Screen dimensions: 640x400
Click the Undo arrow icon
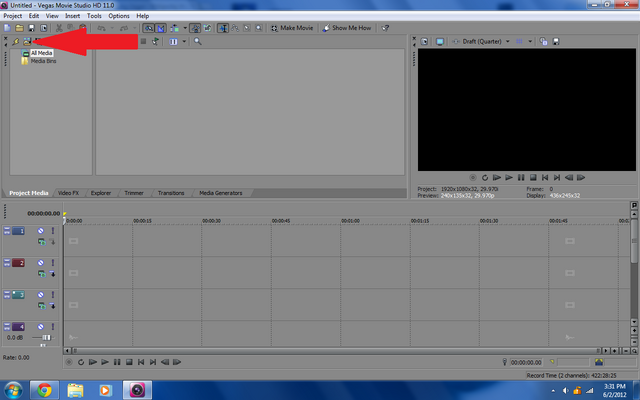coord(102,28)
